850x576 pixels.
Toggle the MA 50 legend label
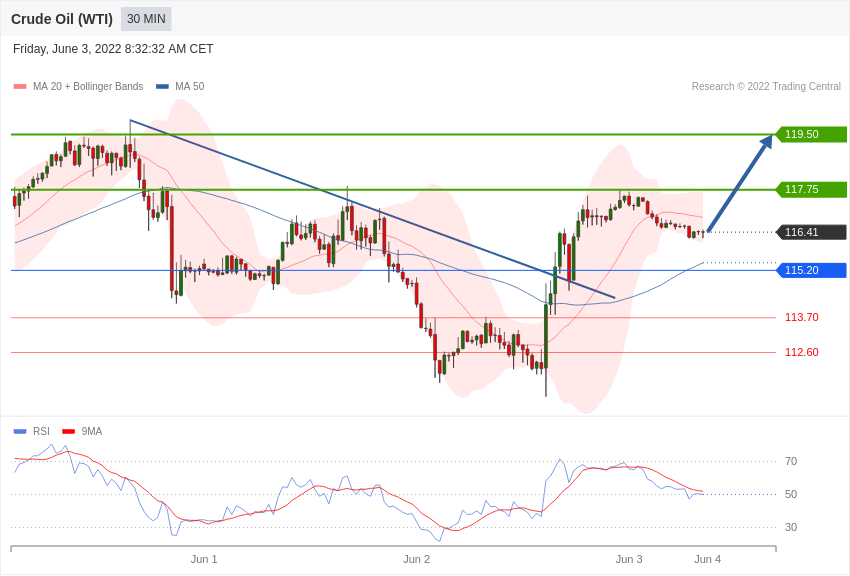[189, 87]
